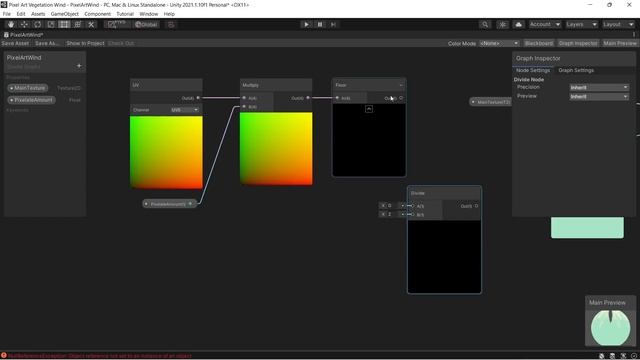This screenshot has width=640, height=360.
Task: Select the Rect transform tool
Action: (x=64, y=24)
